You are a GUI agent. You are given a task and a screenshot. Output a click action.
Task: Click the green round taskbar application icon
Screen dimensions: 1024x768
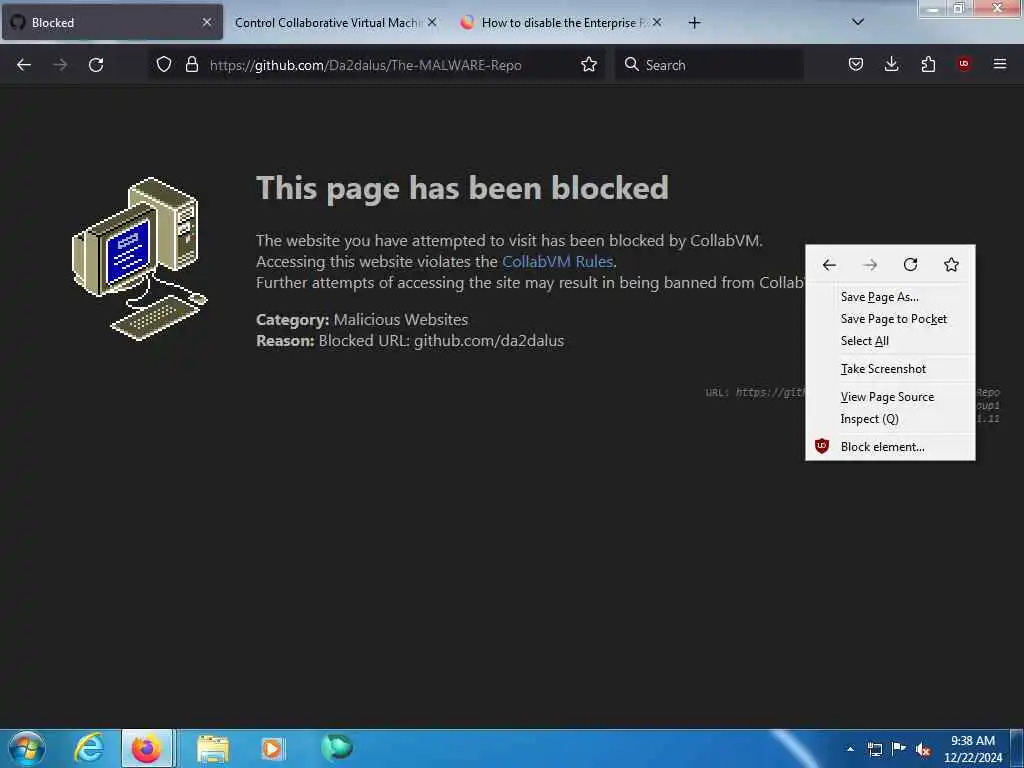336,747
